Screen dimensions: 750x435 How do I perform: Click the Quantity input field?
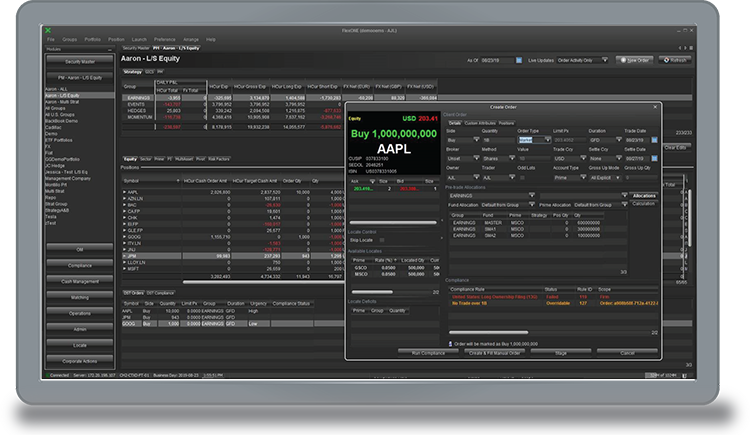pyautogui.click(x=497, y=140)
